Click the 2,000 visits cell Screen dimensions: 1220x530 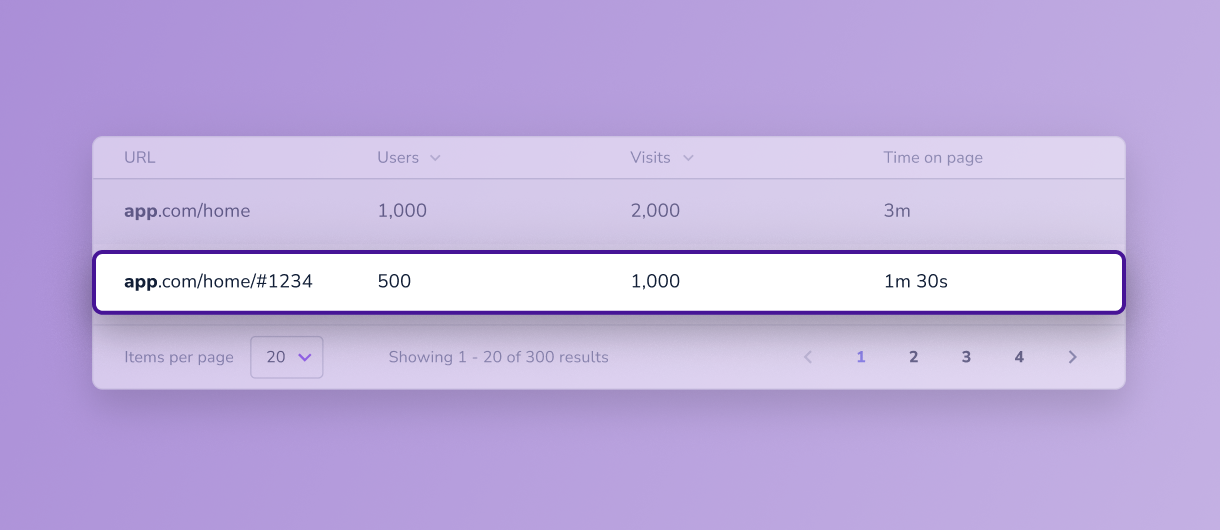click(x=655, y=211)
